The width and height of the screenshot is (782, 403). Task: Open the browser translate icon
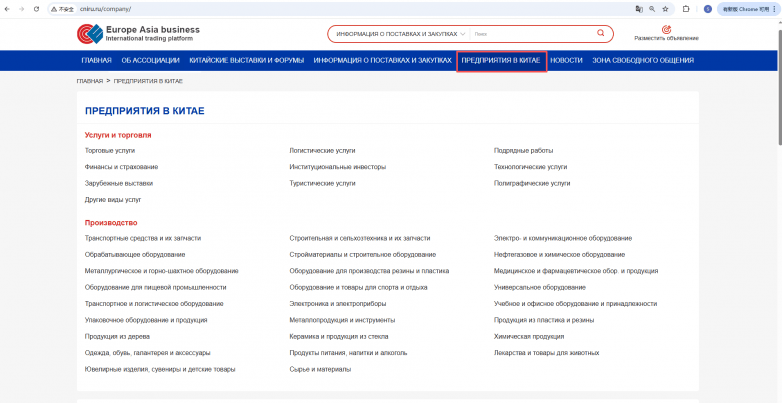click(639, 8)
